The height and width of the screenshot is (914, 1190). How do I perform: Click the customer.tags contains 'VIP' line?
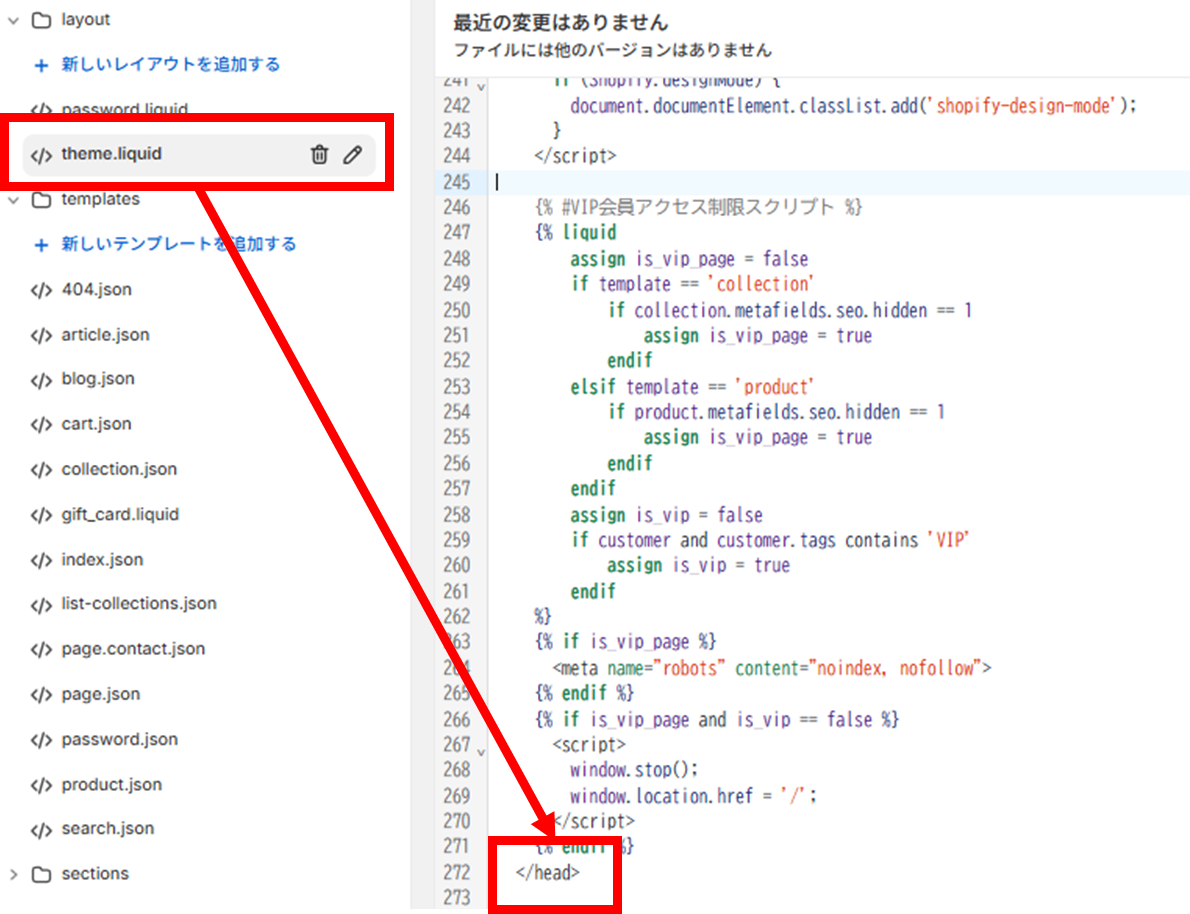[x=770, y=540]
